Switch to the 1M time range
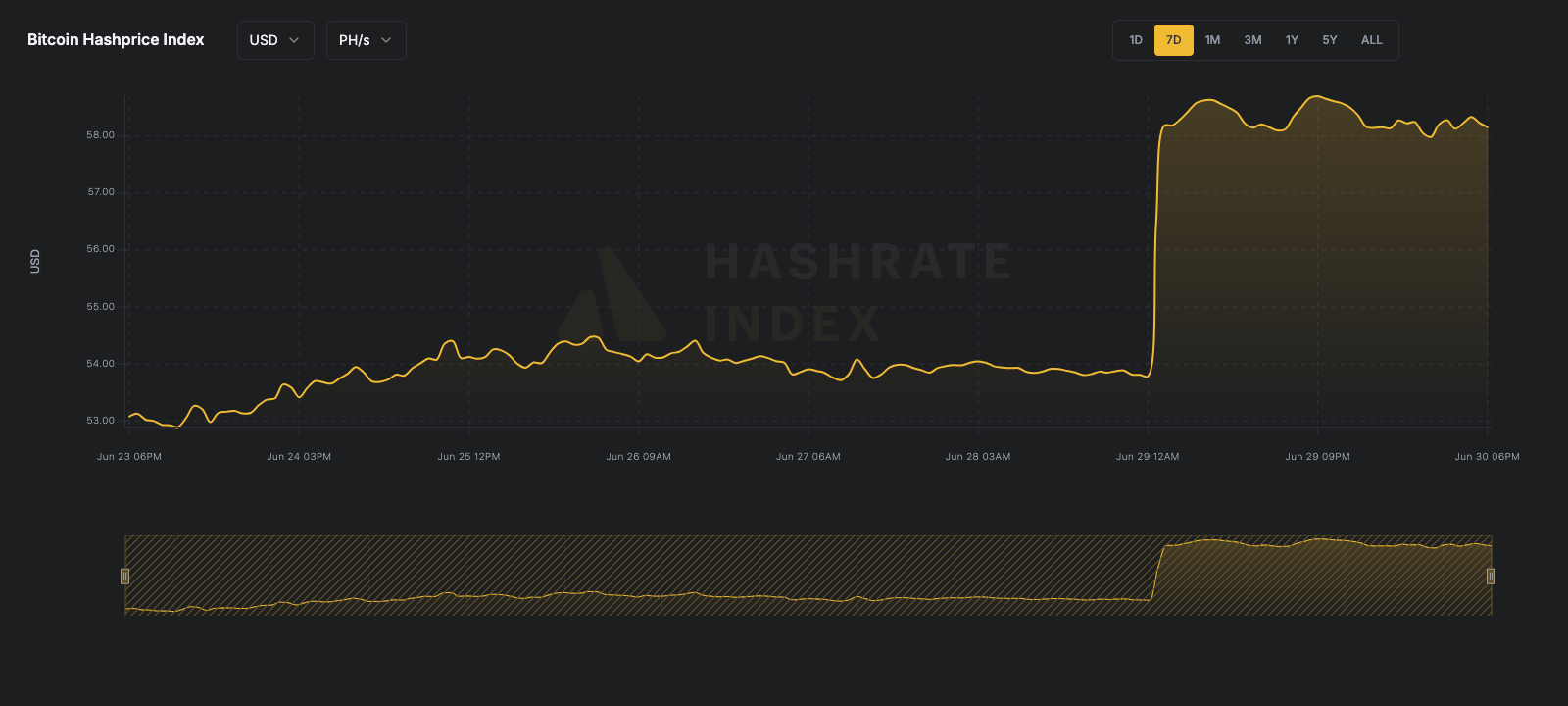 point(1212,40)
